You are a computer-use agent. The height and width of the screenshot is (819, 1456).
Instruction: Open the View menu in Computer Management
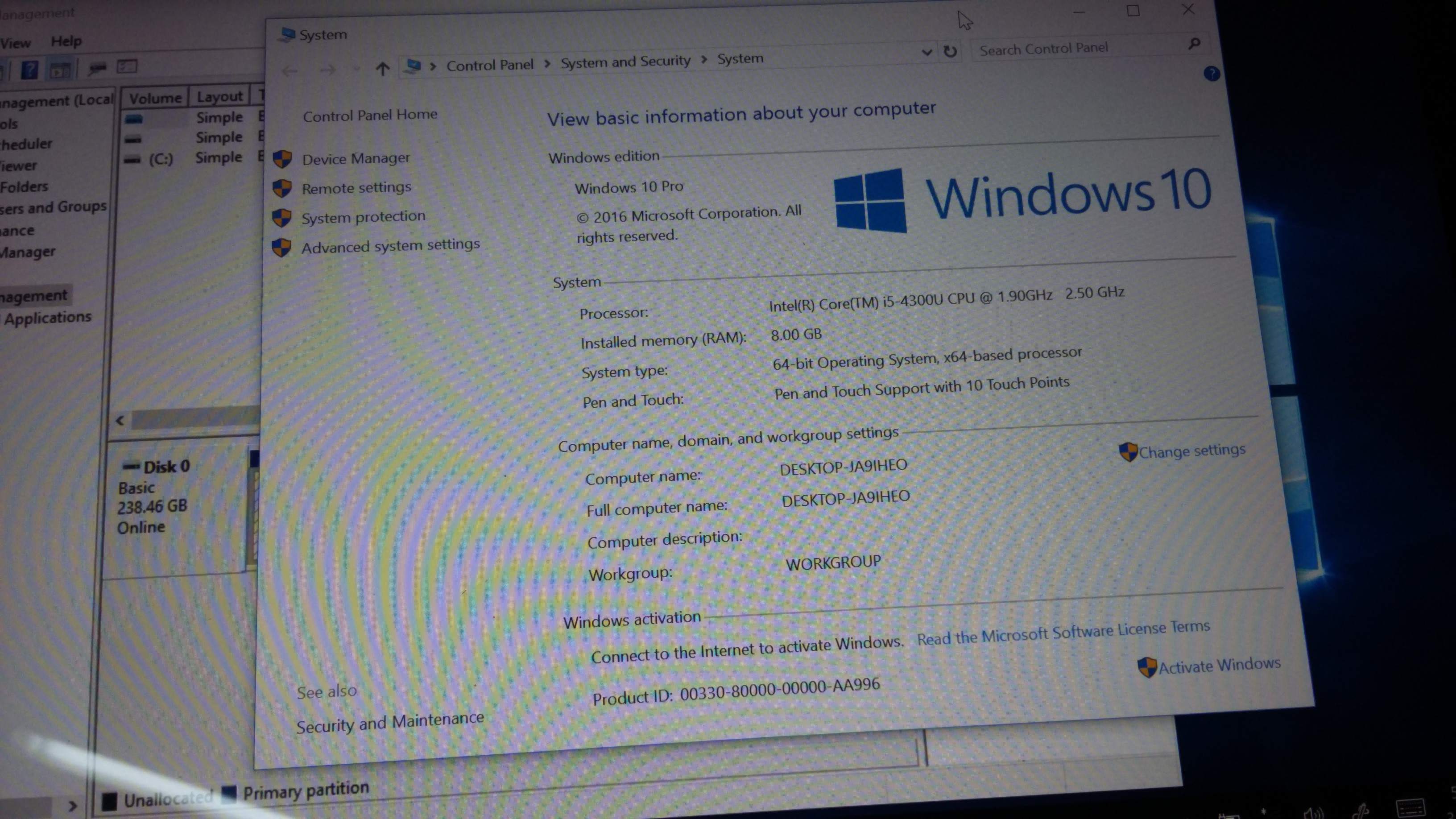point(15,43)
